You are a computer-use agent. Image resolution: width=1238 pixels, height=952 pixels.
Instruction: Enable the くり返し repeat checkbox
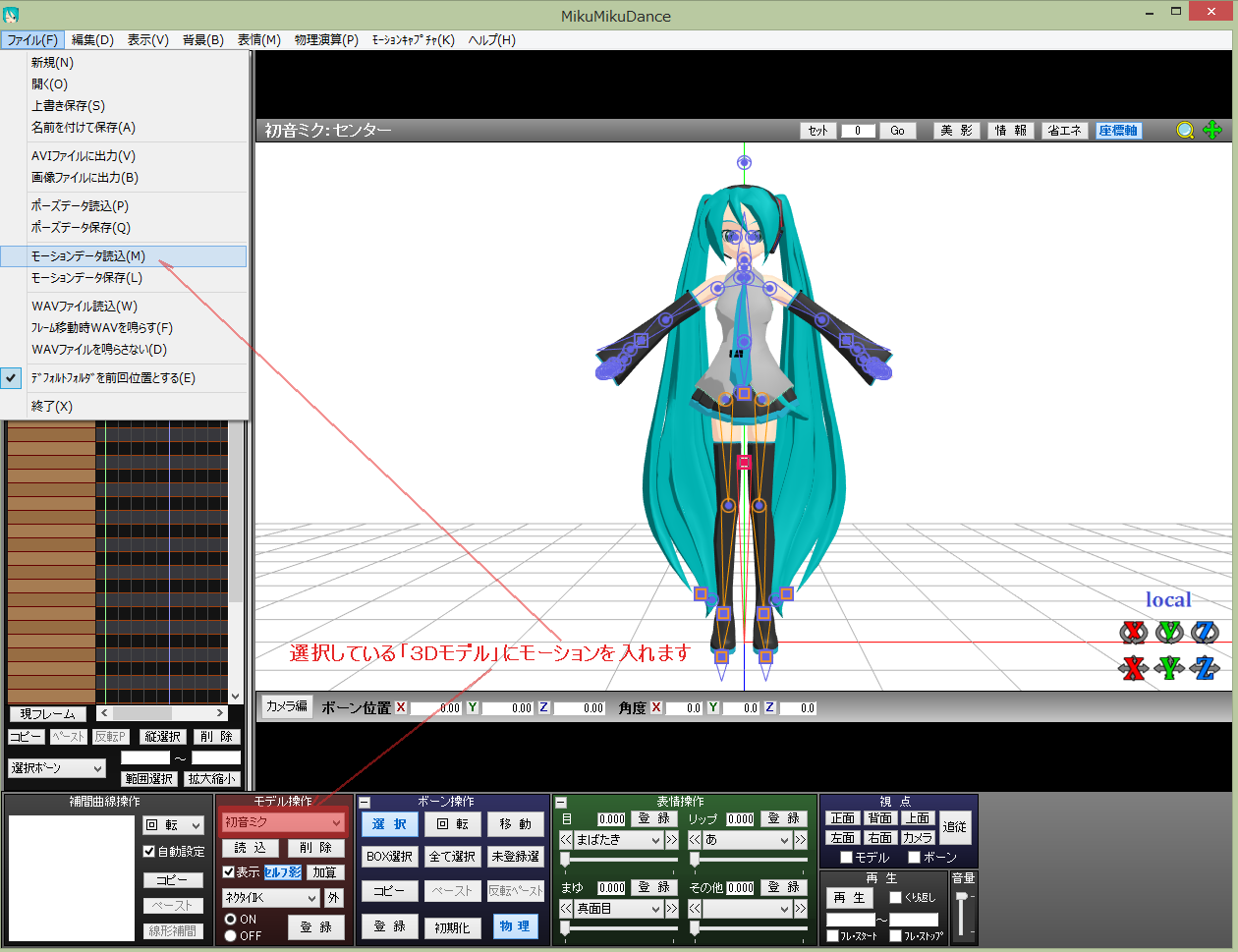[x=895, y=897]
